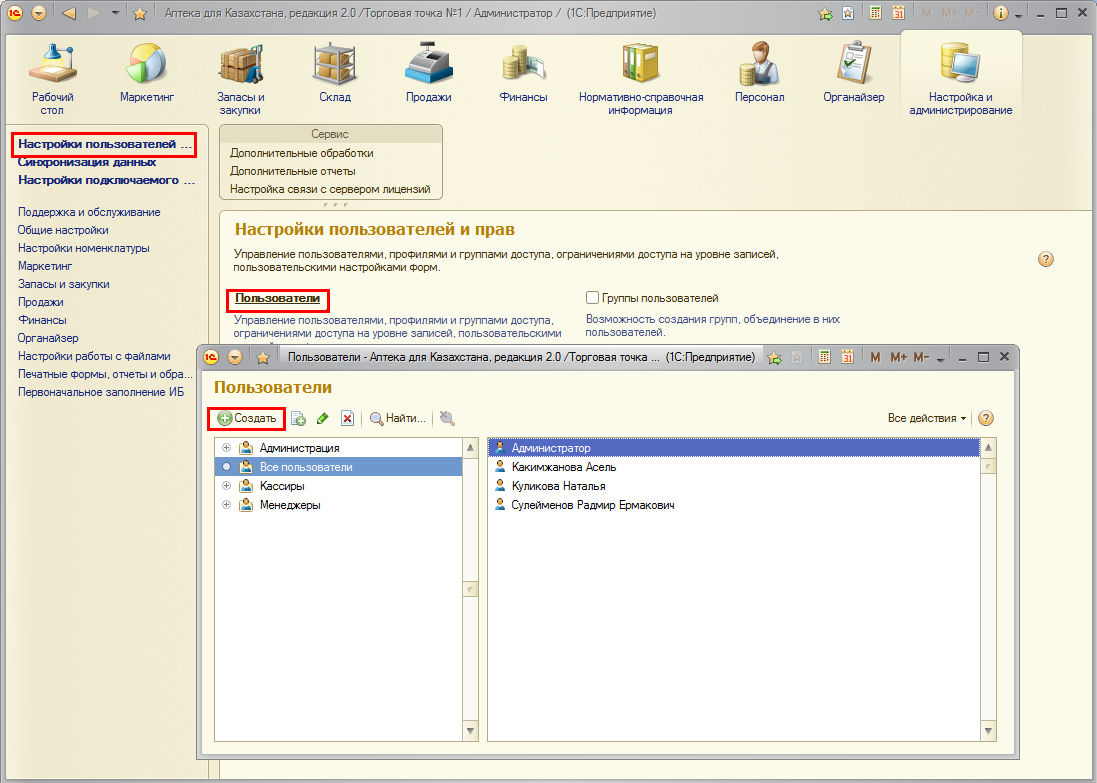Click the copy user icon next to Создать
Screen dimensions: 1097x783
tap(298, 419)
